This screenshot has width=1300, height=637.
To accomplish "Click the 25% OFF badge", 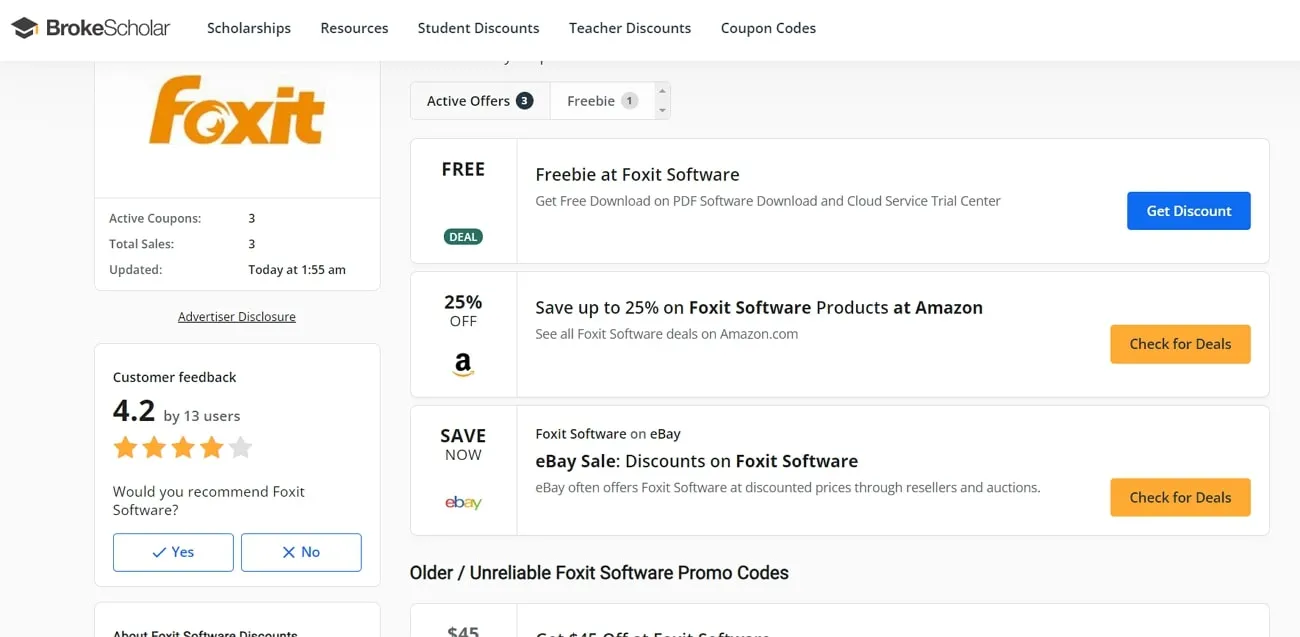I will (462, 311).
